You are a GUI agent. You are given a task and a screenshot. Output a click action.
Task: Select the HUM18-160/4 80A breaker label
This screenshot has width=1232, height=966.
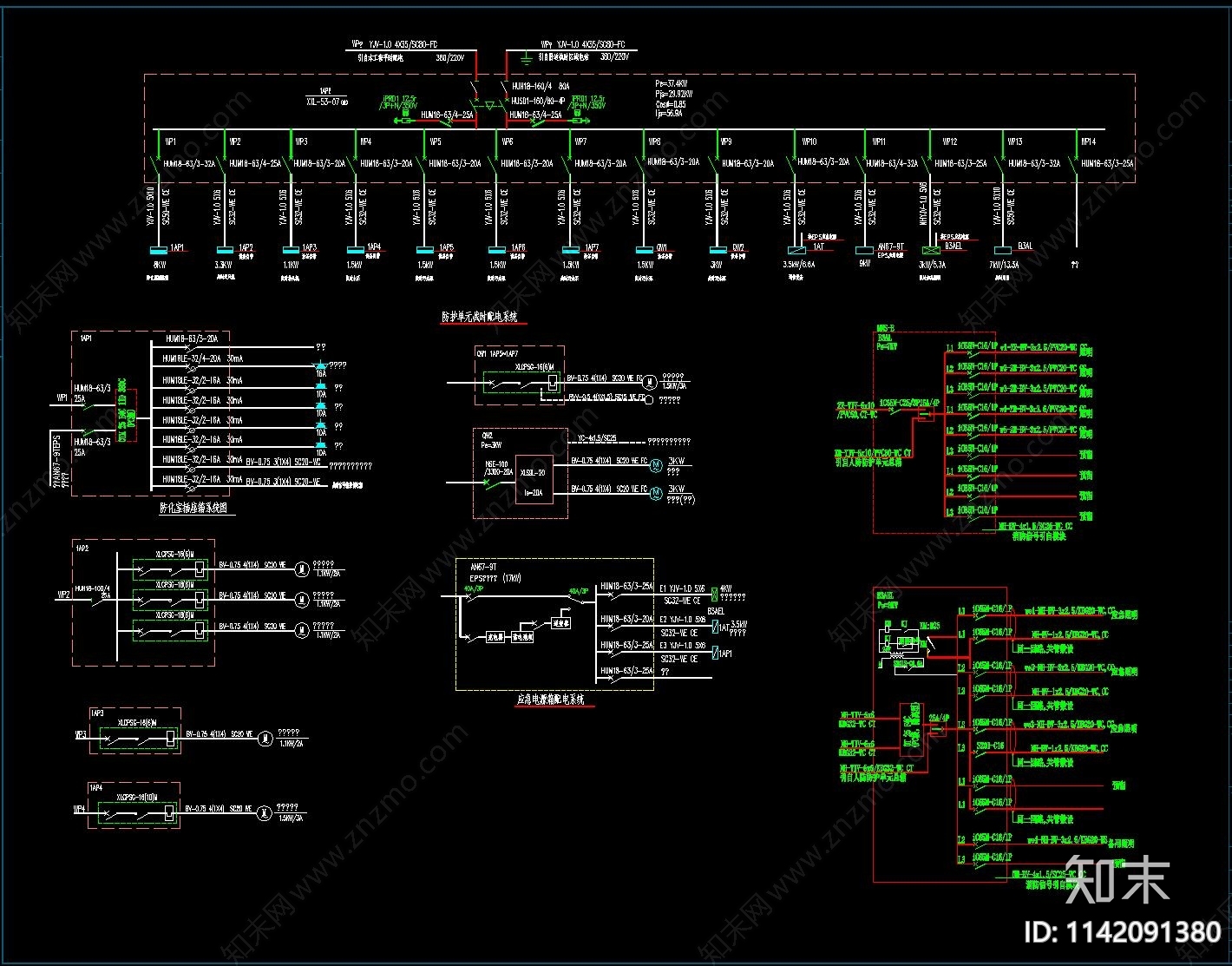541,87
